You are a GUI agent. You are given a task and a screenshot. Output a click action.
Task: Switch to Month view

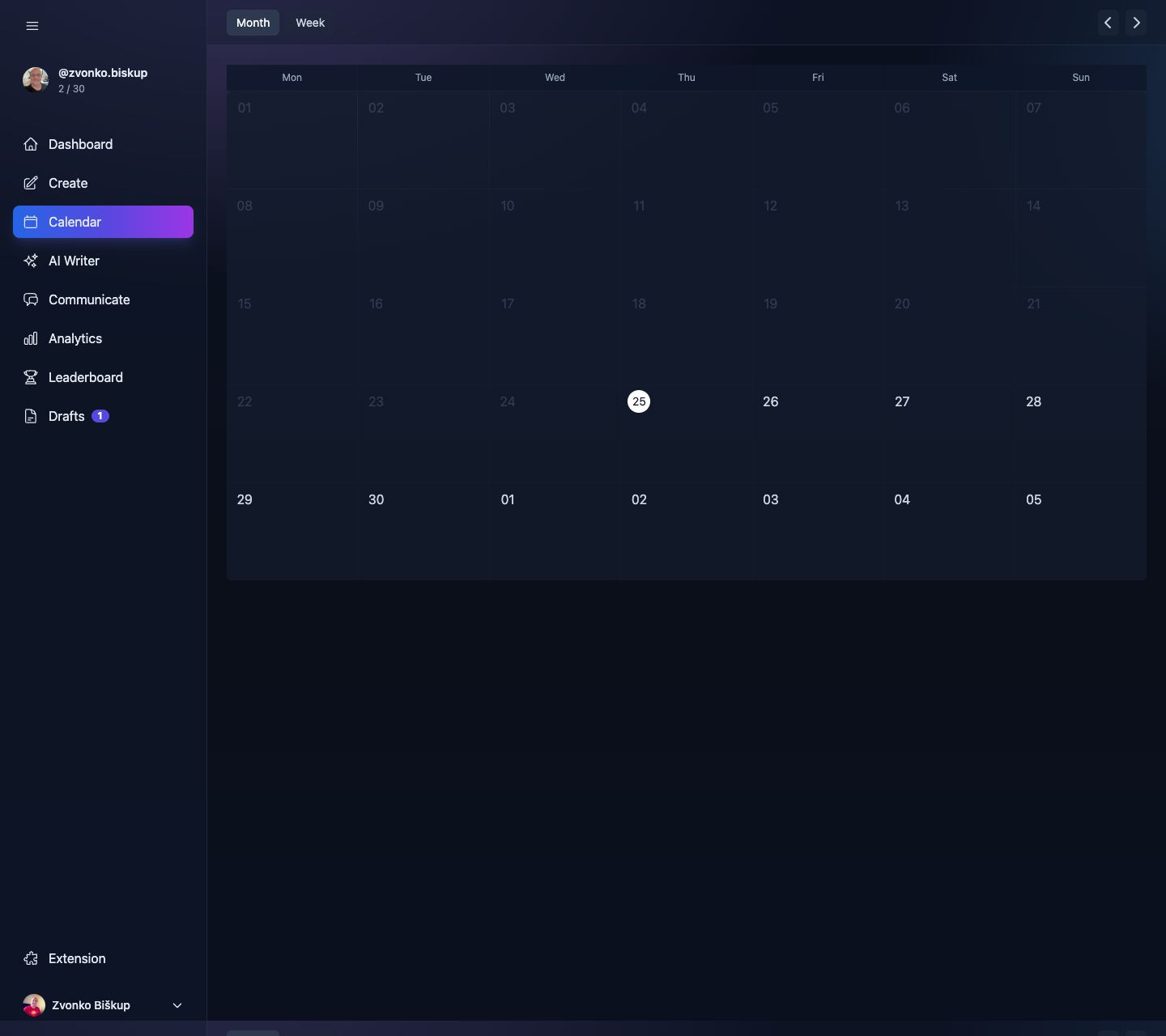tap(253, 23)
